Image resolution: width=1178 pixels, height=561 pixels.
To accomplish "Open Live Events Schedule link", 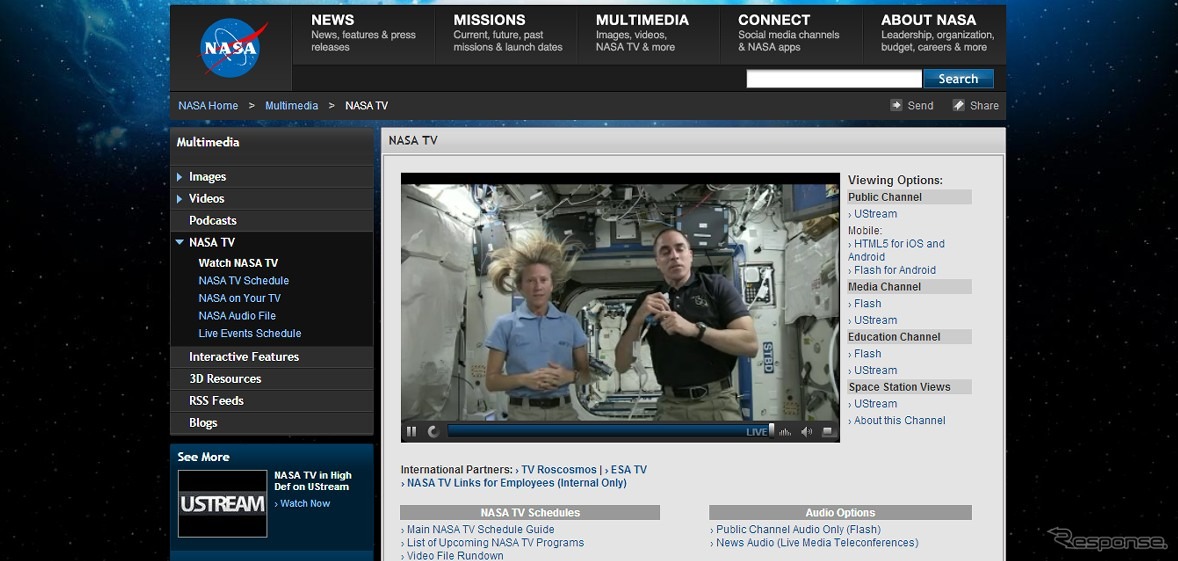I will click(x=249, y=333).
